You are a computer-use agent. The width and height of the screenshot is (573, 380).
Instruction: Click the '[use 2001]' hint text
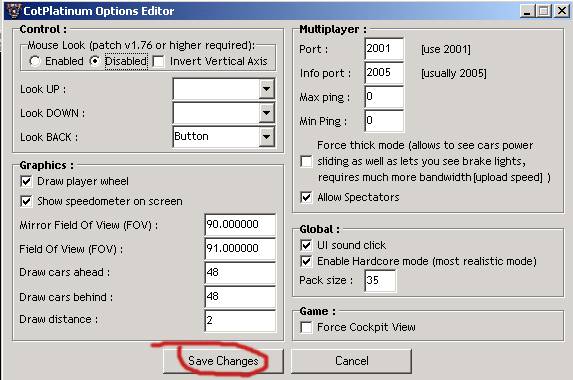coord(446,49)
